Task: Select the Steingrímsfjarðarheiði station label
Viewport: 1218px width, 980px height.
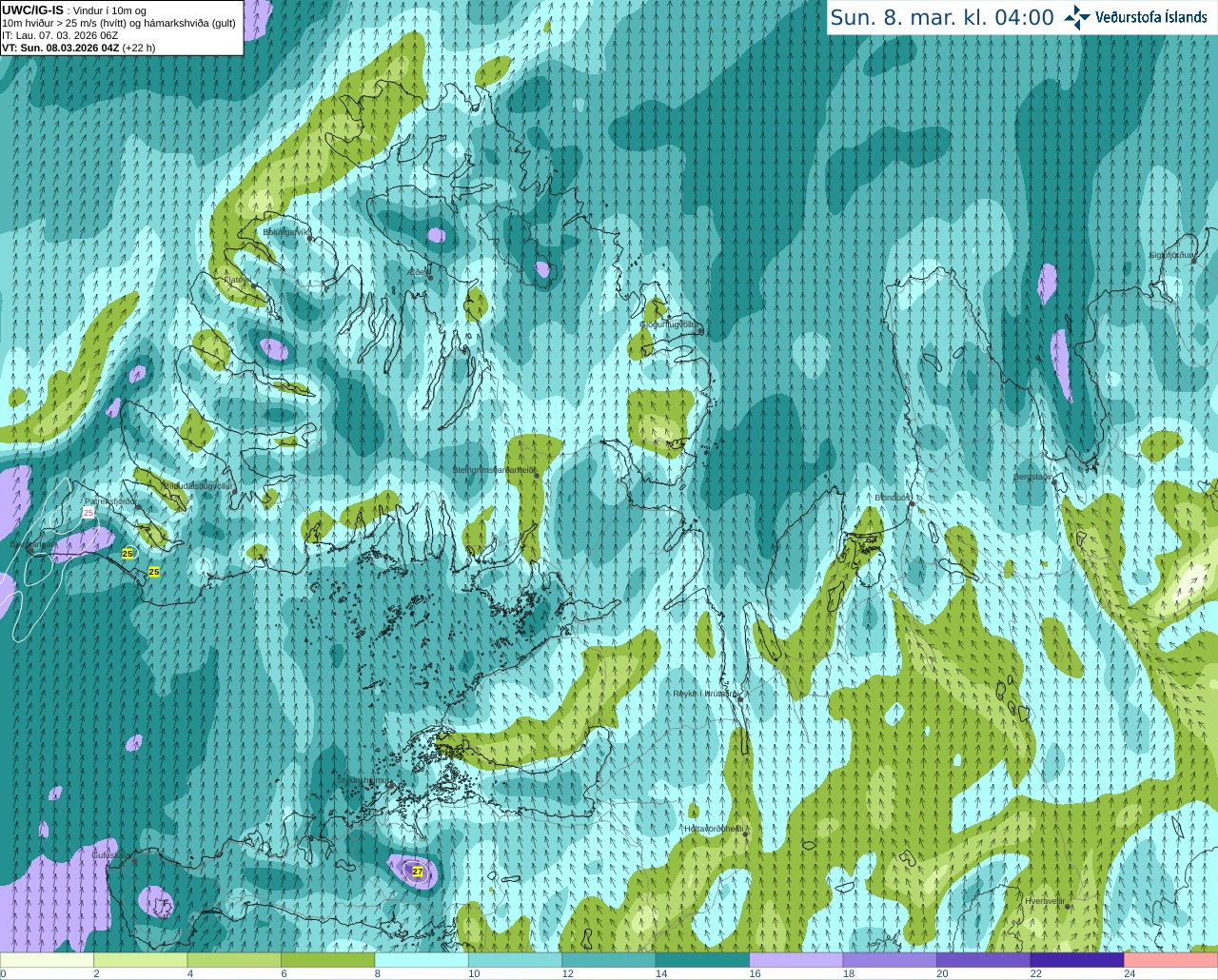Action: click(x=494, y=470)
